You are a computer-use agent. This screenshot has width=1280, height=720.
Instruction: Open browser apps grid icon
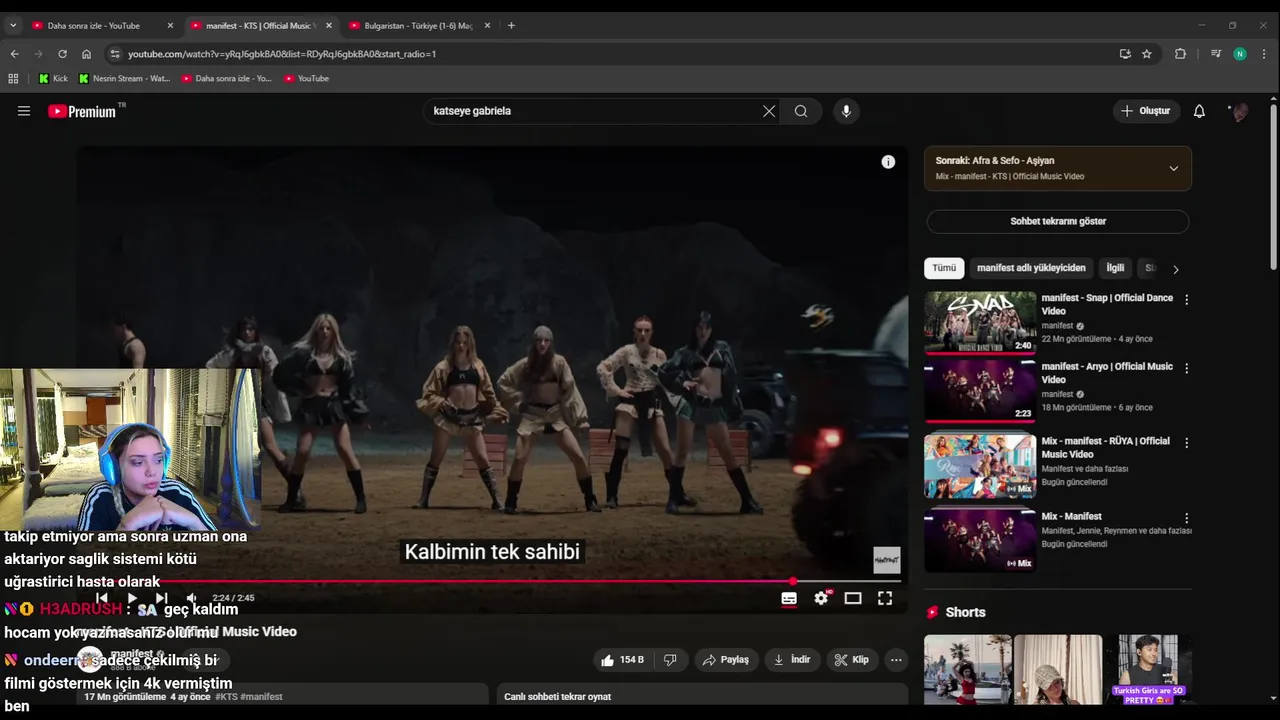(x=13, y=78)
